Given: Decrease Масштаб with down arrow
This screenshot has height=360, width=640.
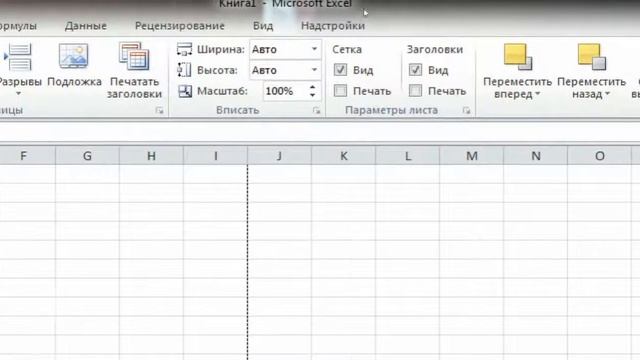Looking at the screenshot, I should (x=312, y=95).
